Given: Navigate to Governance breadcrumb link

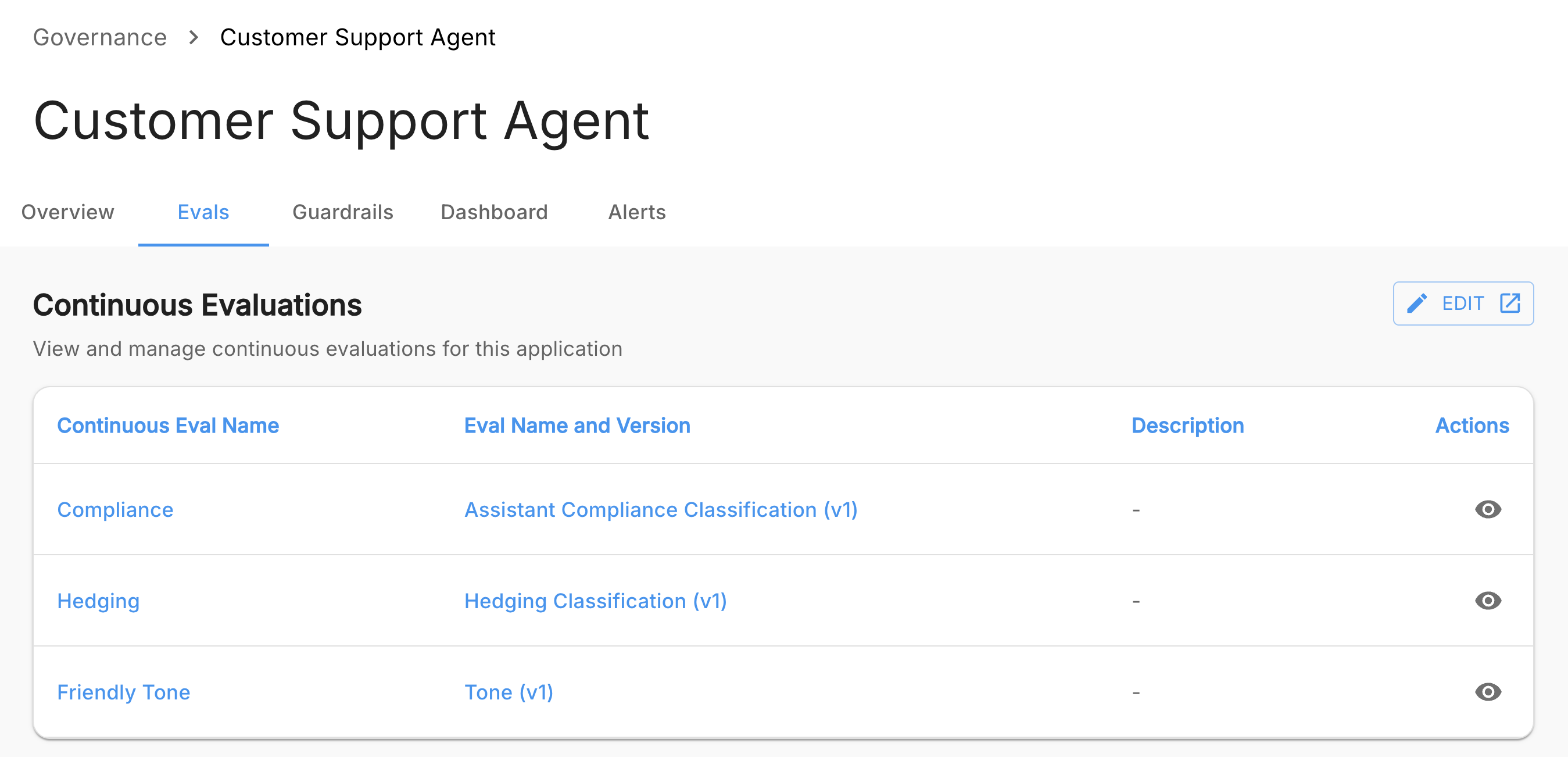Looking at the screenshot, I should pyautogui.click(x=100, y=38).
